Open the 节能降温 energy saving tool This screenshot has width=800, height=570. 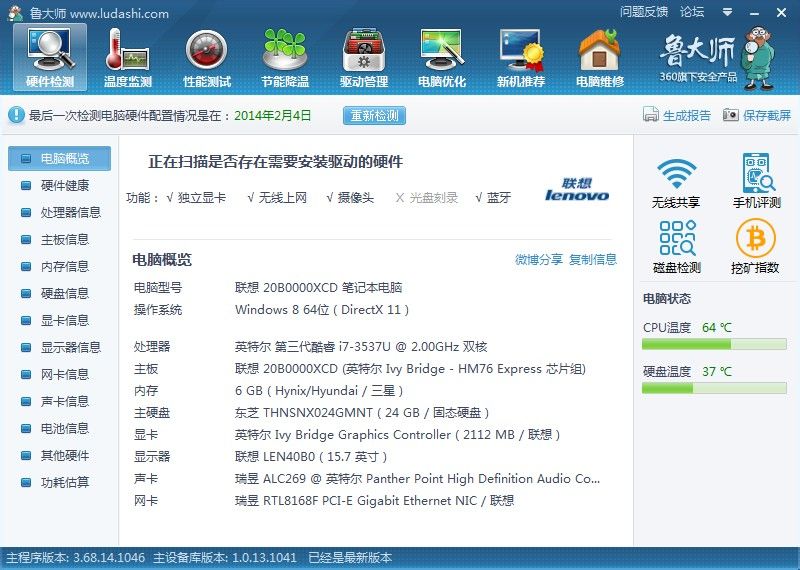click(x=285, y=57)
